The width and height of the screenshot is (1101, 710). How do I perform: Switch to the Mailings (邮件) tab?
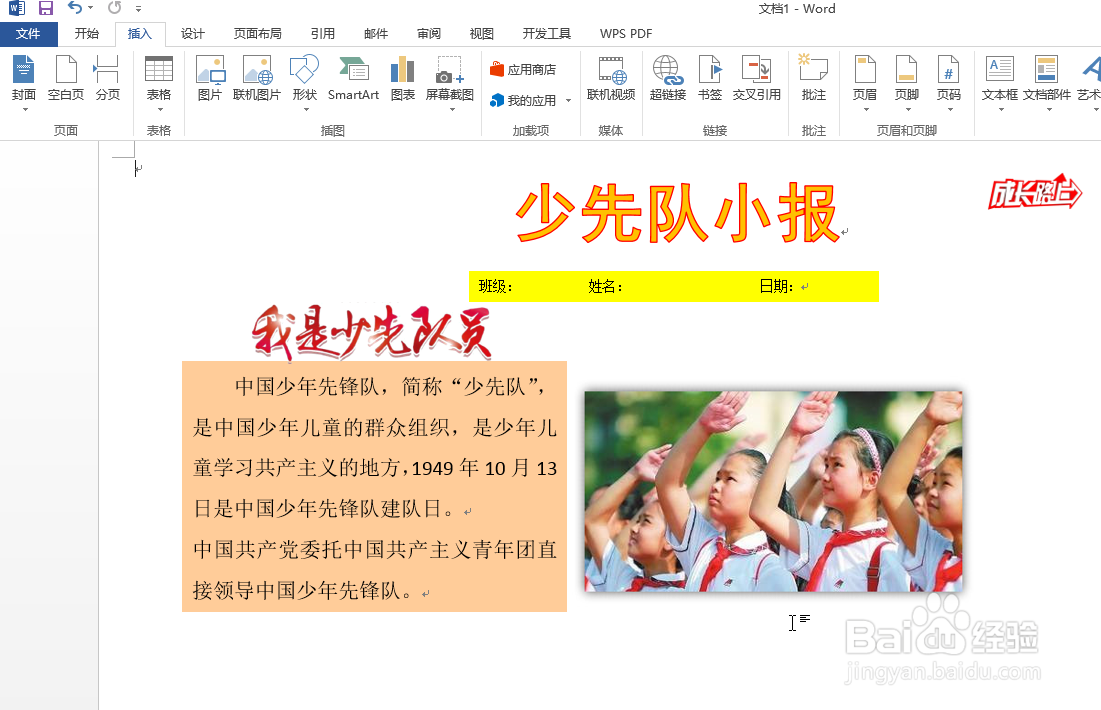pyautogui.click(x=376, y=34)
